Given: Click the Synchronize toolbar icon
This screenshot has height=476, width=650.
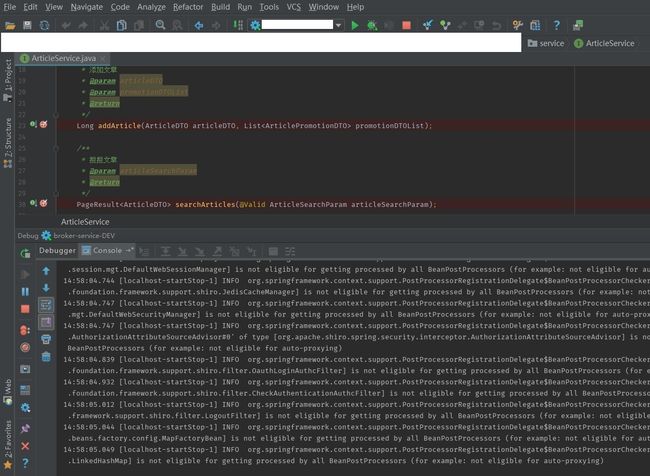Looking at the screenshot, I should [x=44, y=25].
